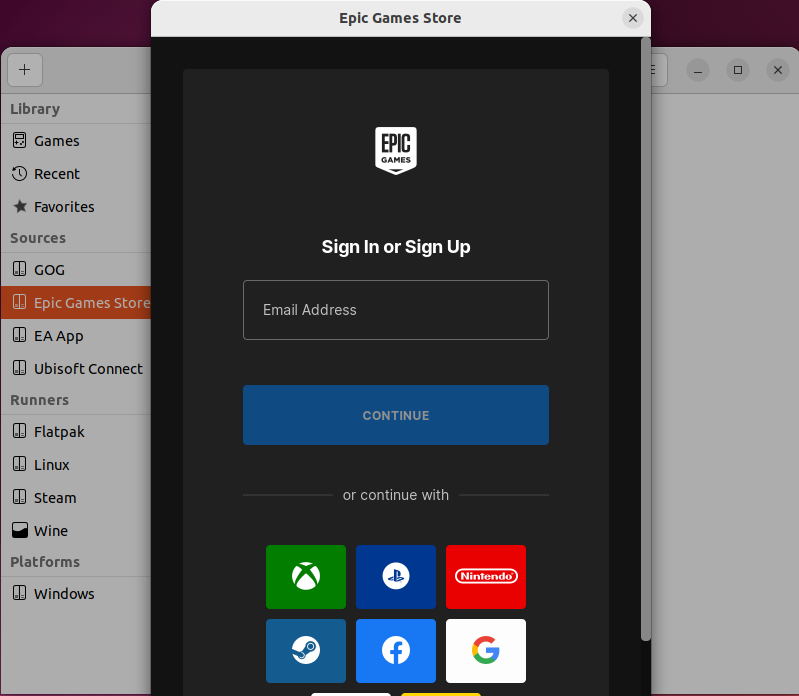Sign in with the Xbox button
Viewport: 799px width, 696px height.
(x=306, y=577)
